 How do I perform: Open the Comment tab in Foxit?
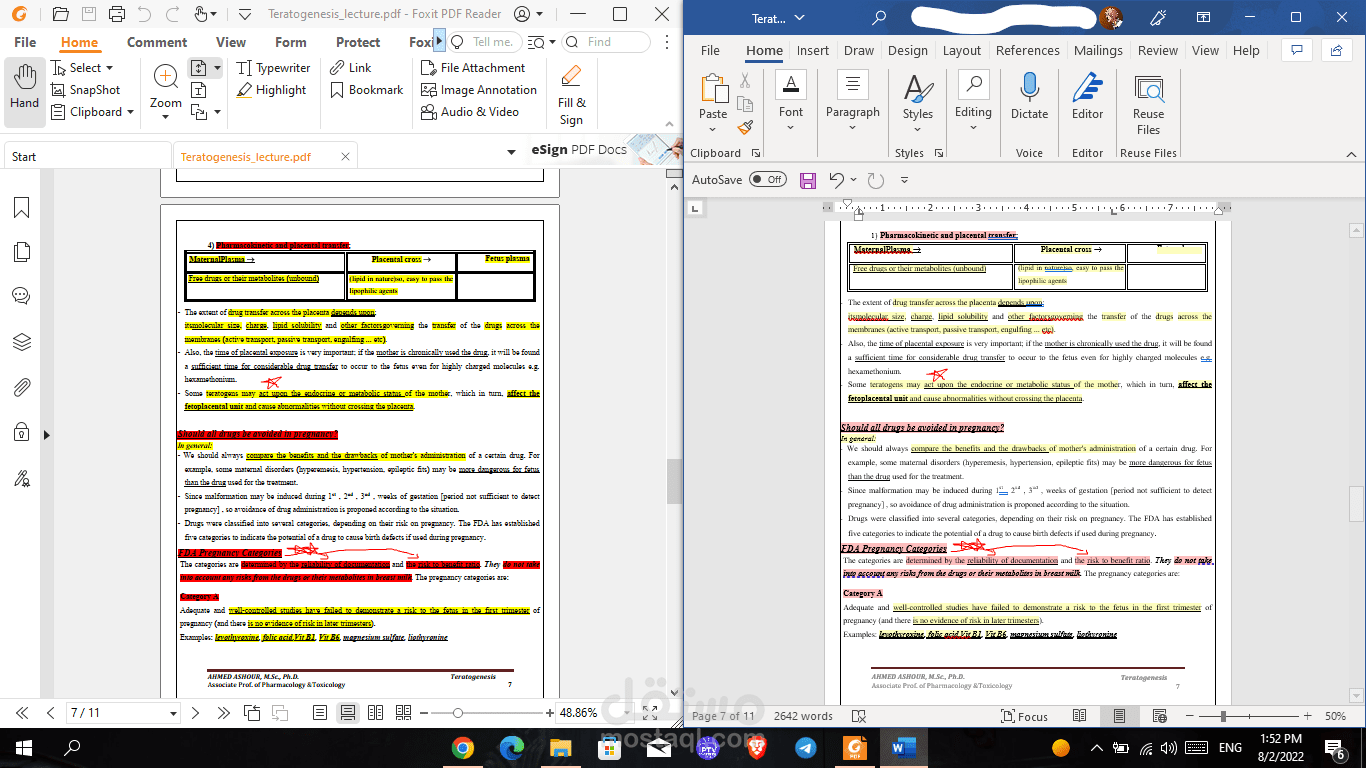click(157, 42)
